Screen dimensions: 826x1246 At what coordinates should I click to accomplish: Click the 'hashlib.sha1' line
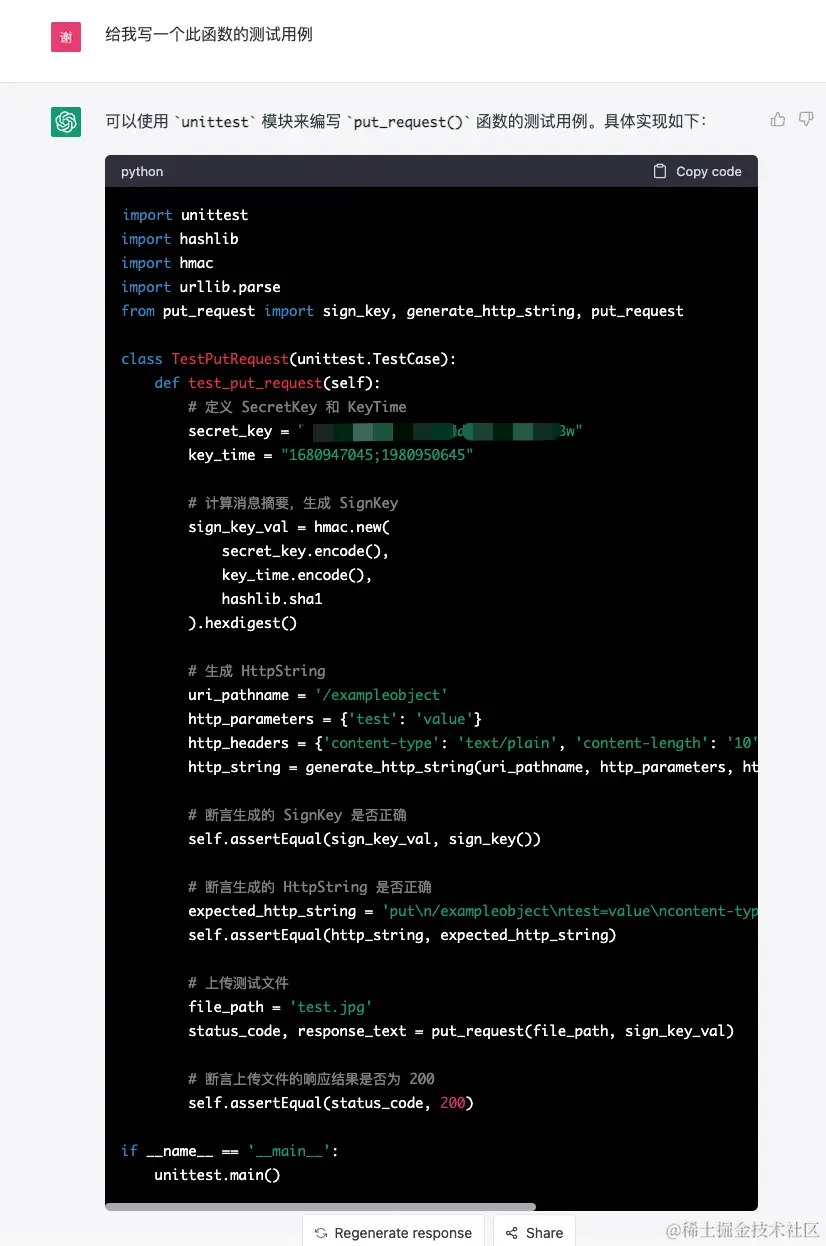pos(272,599)
